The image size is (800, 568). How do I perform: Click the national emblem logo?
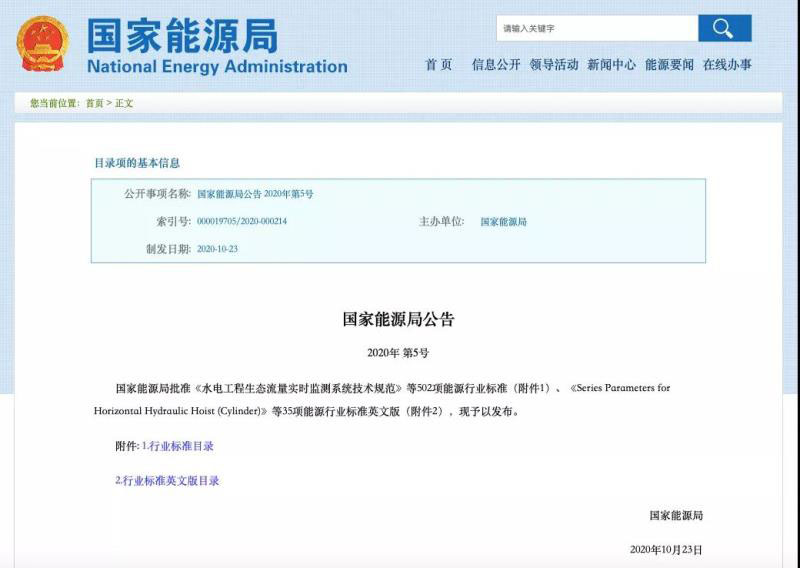coord(42,42)
